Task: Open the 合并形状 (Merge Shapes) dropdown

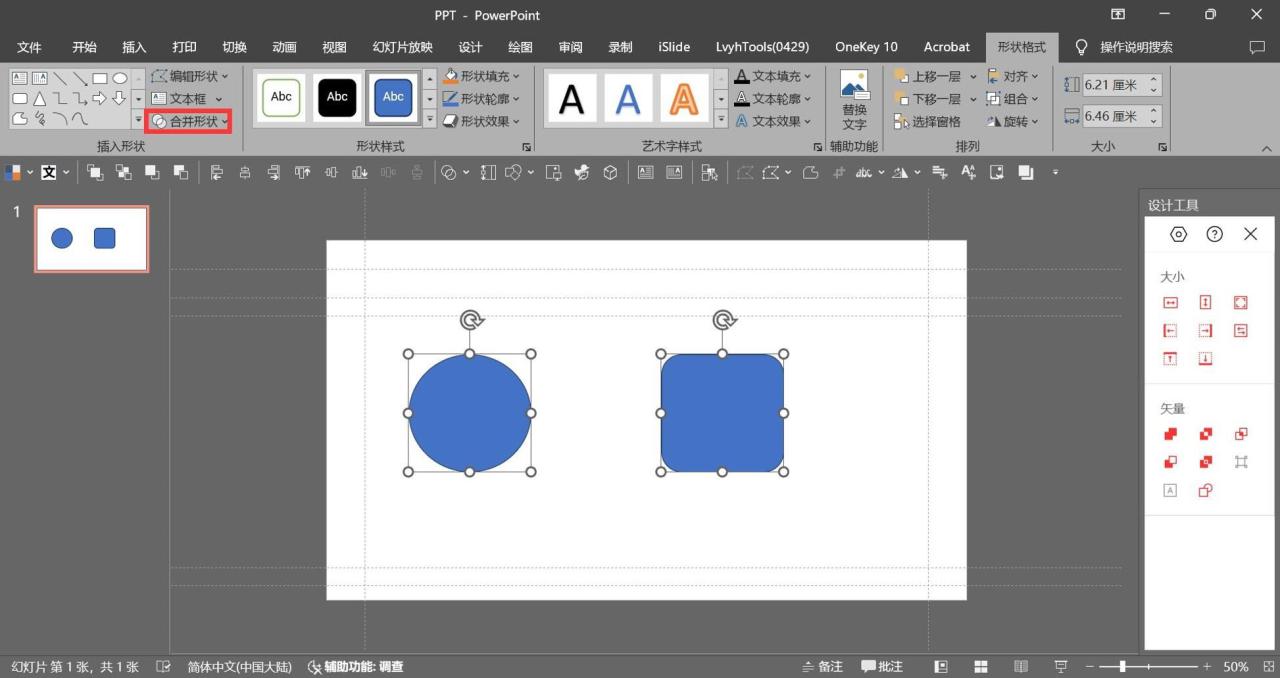Action: [188, 121]
